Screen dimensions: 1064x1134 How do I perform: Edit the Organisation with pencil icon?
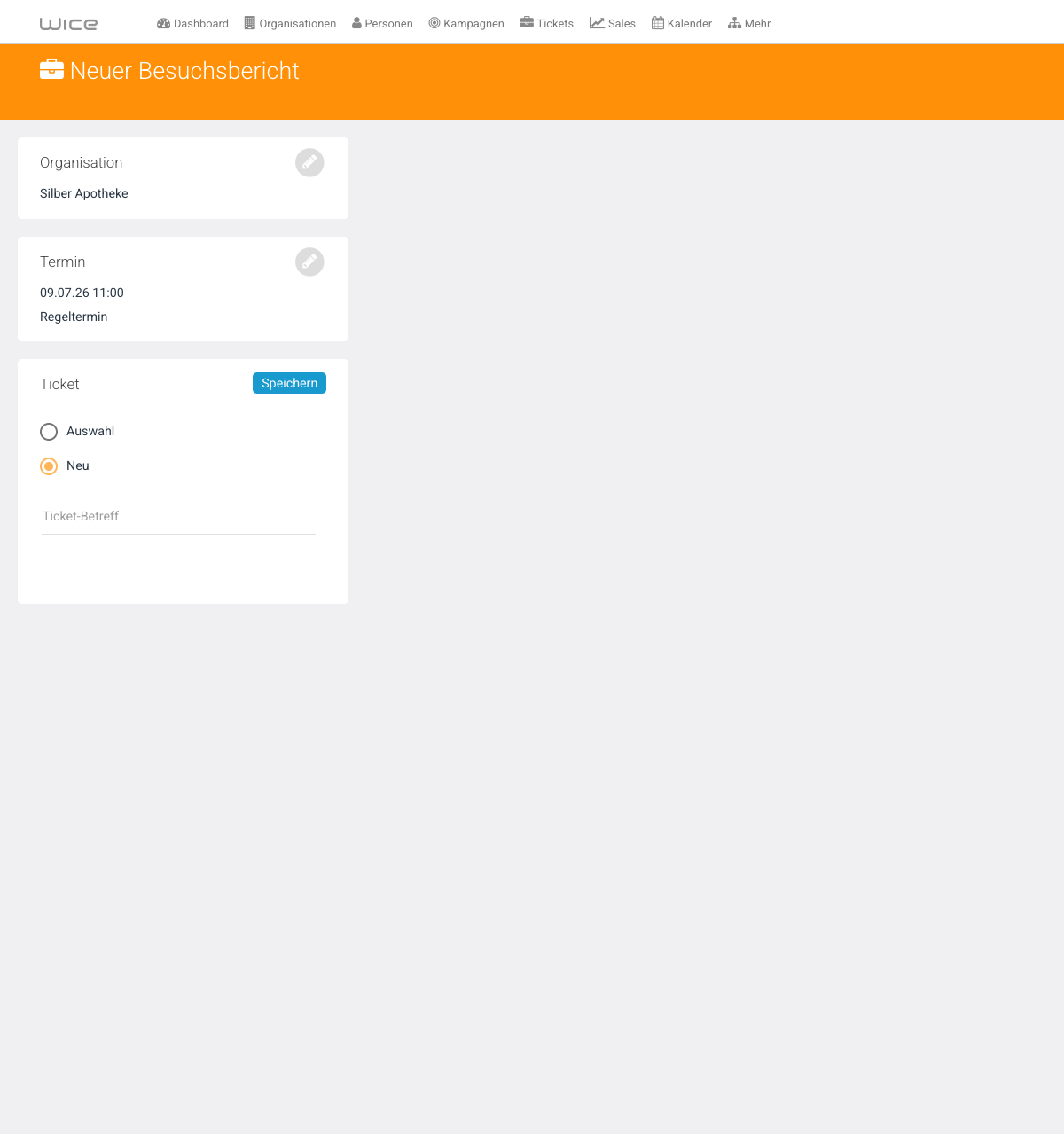[x=309, y=162]
